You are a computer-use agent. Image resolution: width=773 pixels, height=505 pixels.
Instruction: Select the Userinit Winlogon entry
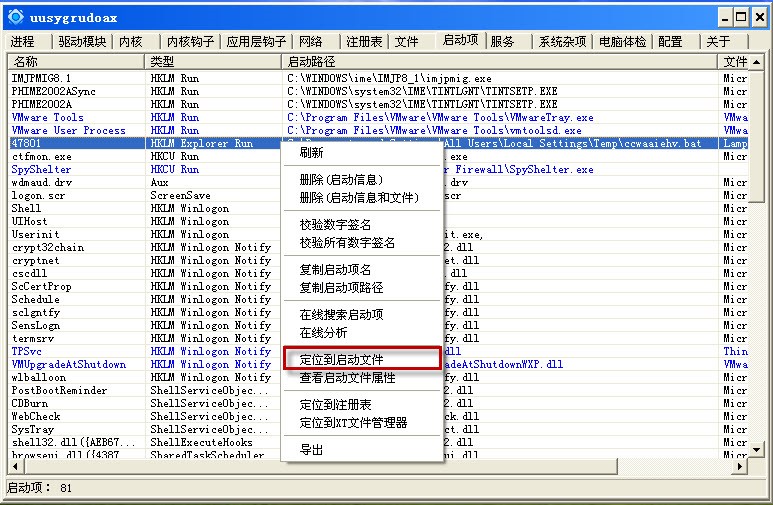[x=379, y=234]
